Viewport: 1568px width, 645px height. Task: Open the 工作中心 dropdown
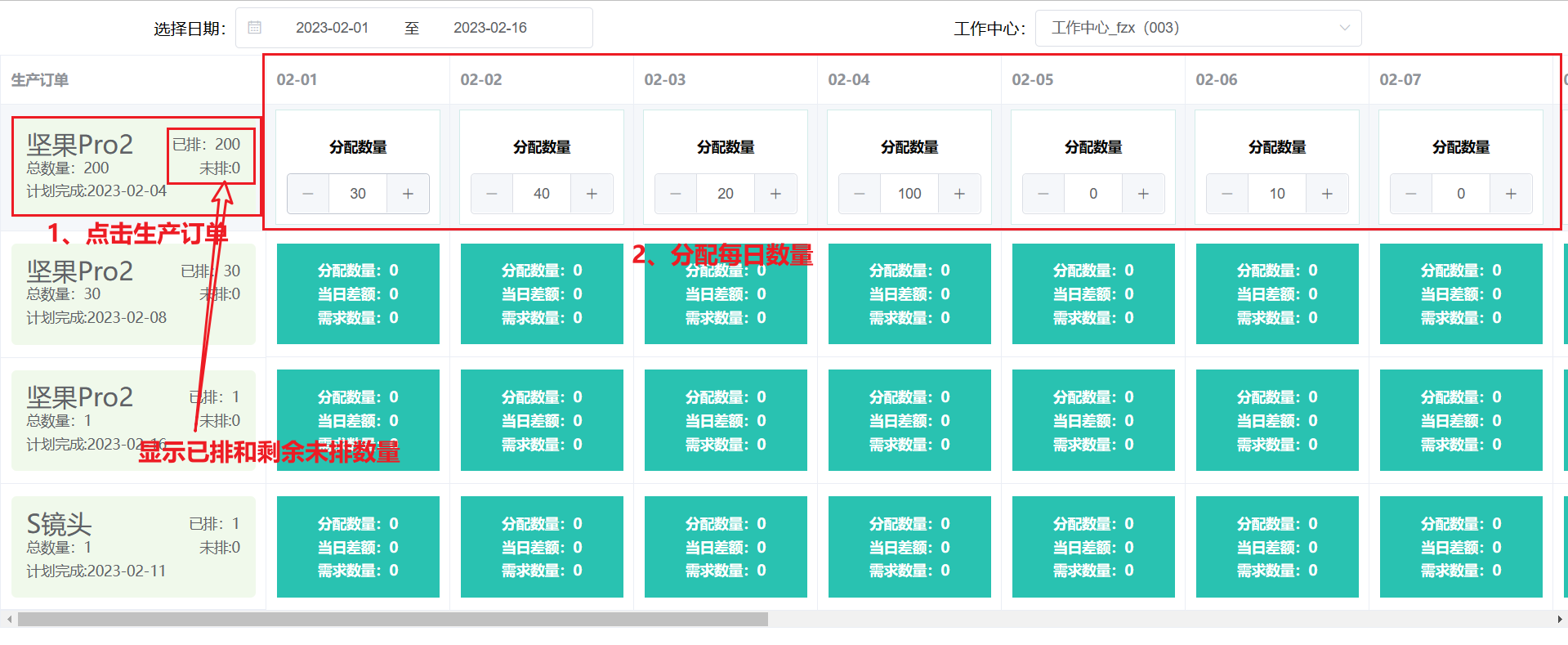click(x=1197, y=28)
